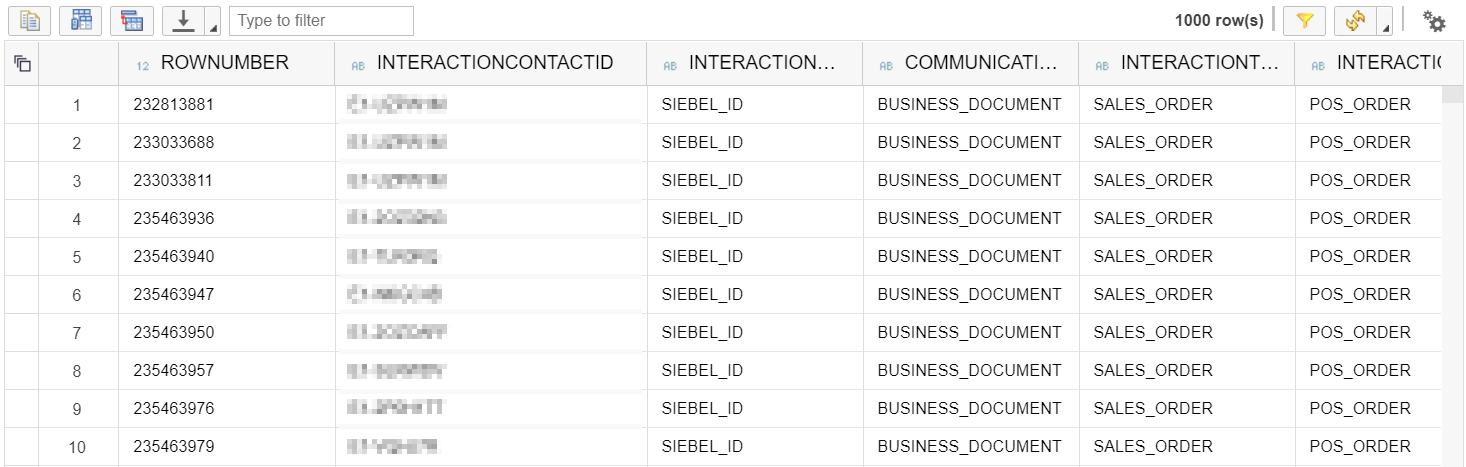
Task: Select row number 10
Action: pyautogui.click(x=77, y=447)
